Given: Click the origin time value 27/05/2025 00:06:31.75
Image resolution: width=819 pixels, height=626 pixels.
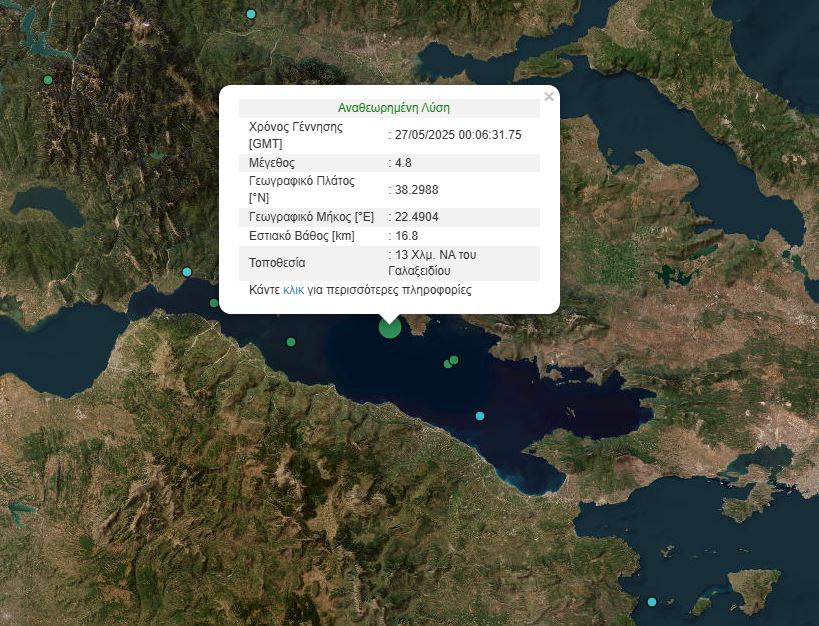Looking at the screenshot, I should pyautogui.click(x=458, y=135).
